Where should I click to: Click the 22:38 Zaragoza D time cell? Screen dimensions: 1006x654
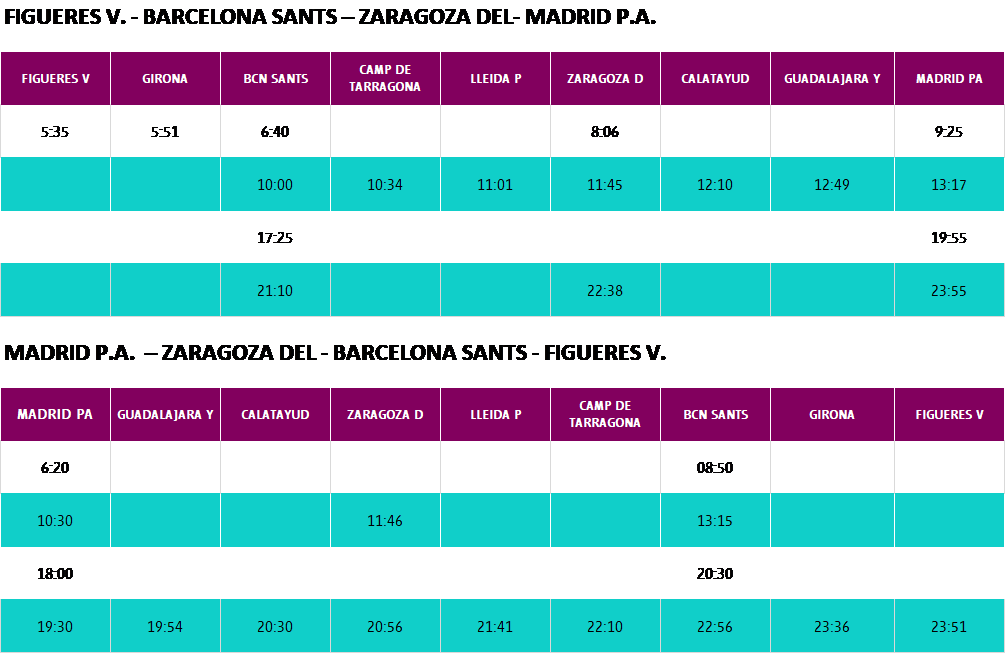[605, 291]
